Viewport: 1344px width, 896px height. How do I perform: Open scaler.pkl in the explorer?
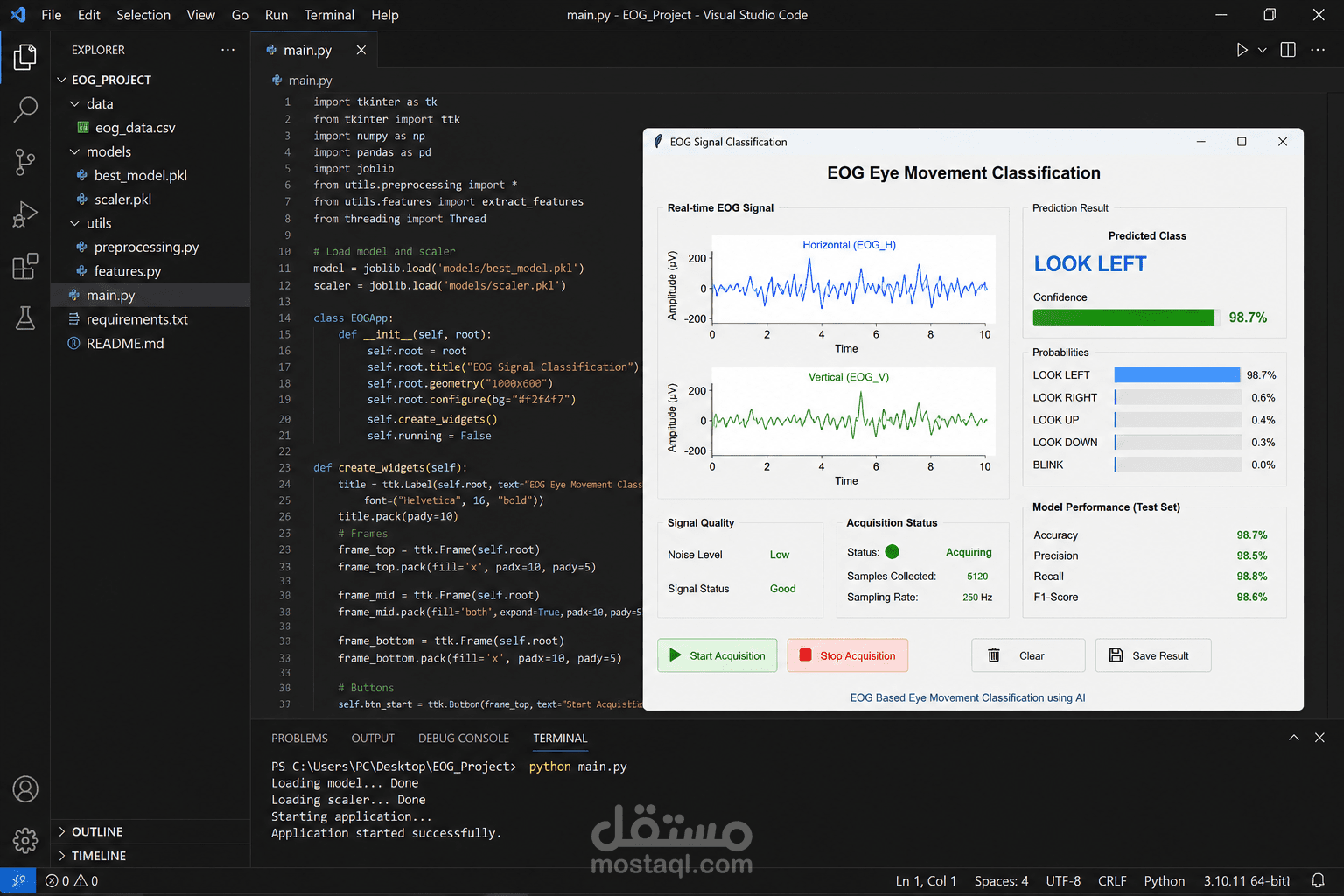click(x=122, y=199)
